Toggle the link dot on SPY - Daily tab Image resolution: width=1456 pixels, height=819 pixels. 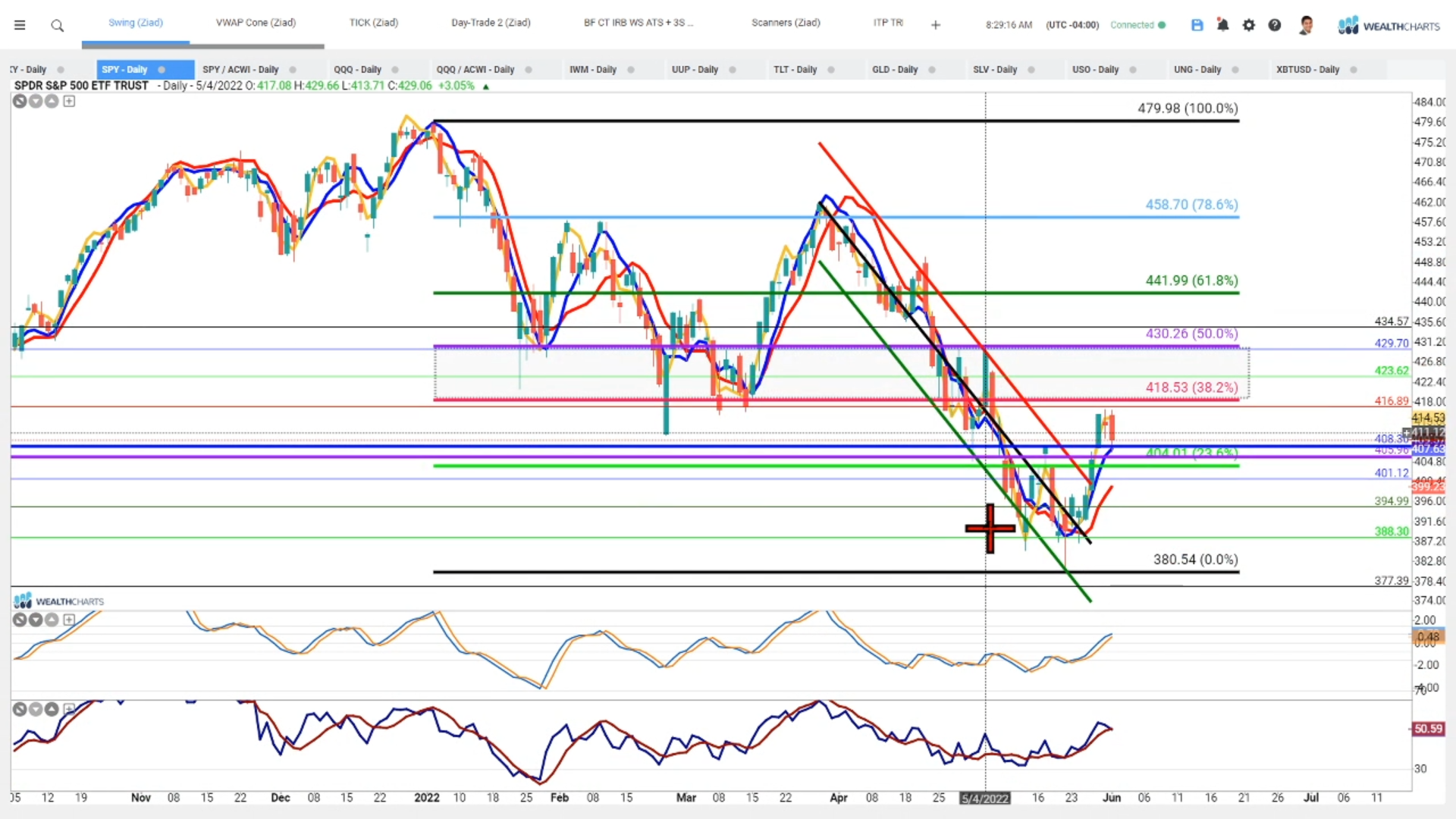point(162,70)
